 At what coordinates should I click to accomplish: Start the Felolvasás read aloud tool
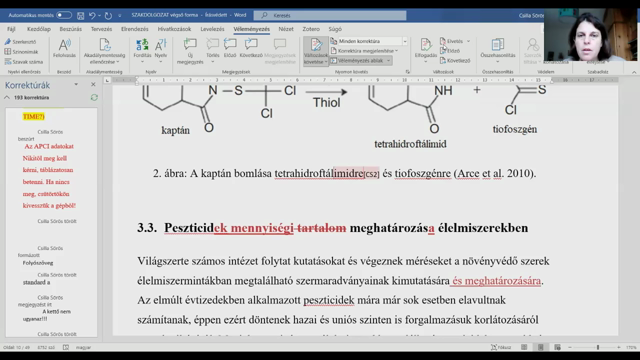pos(64,48)
